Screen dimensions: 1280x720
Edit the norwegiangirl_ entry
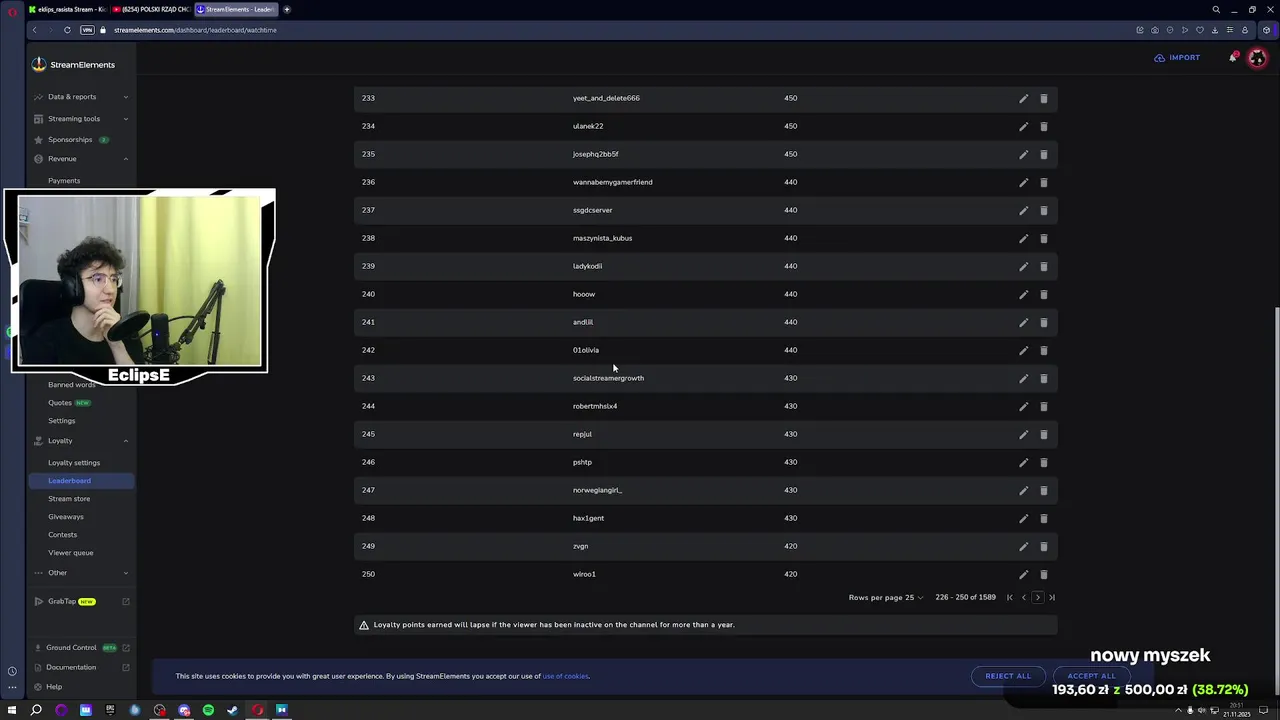click(x=1023, y=490)
